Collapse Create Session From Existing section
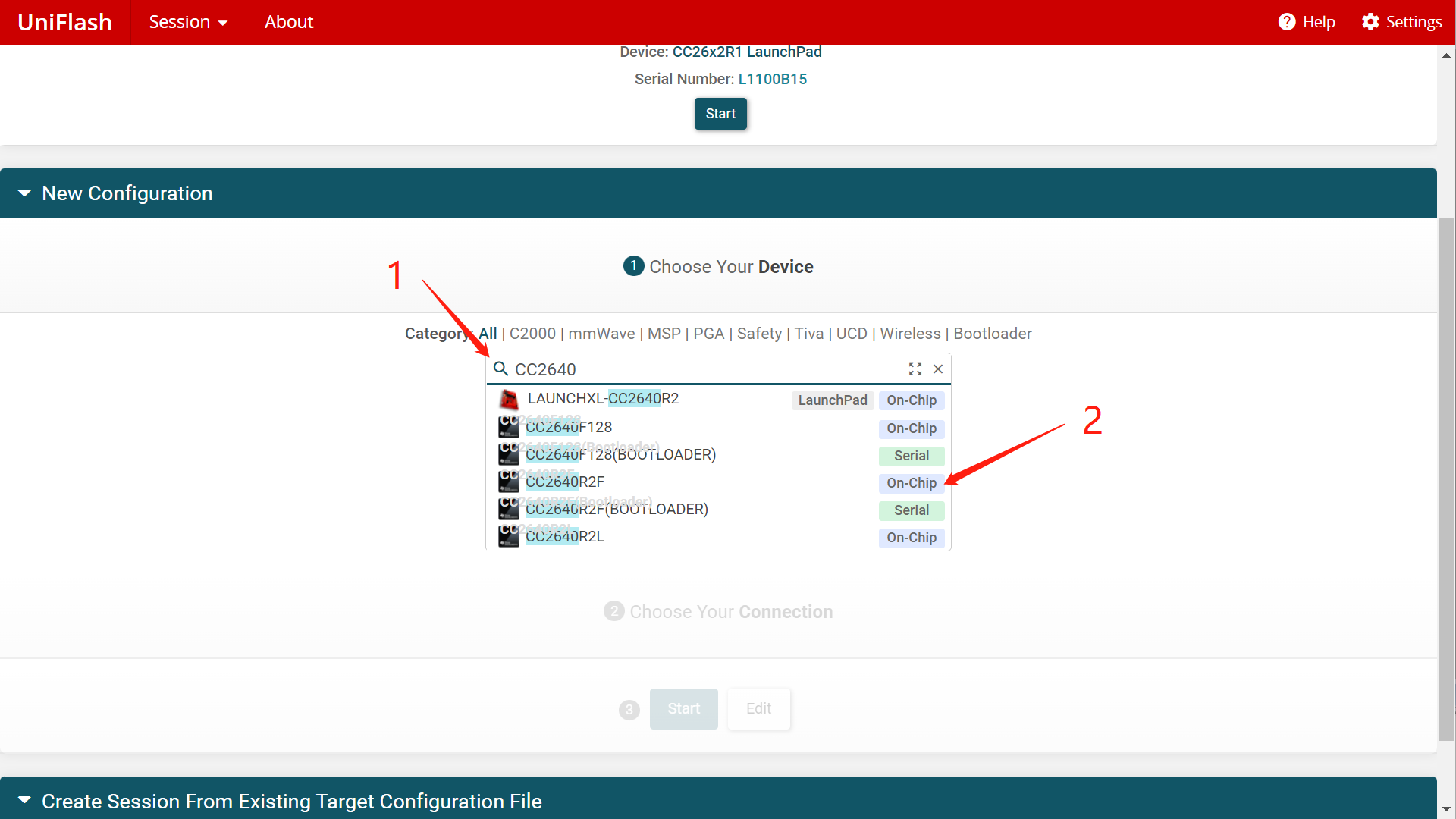The image size is (1456, 819). coord(24,801)
